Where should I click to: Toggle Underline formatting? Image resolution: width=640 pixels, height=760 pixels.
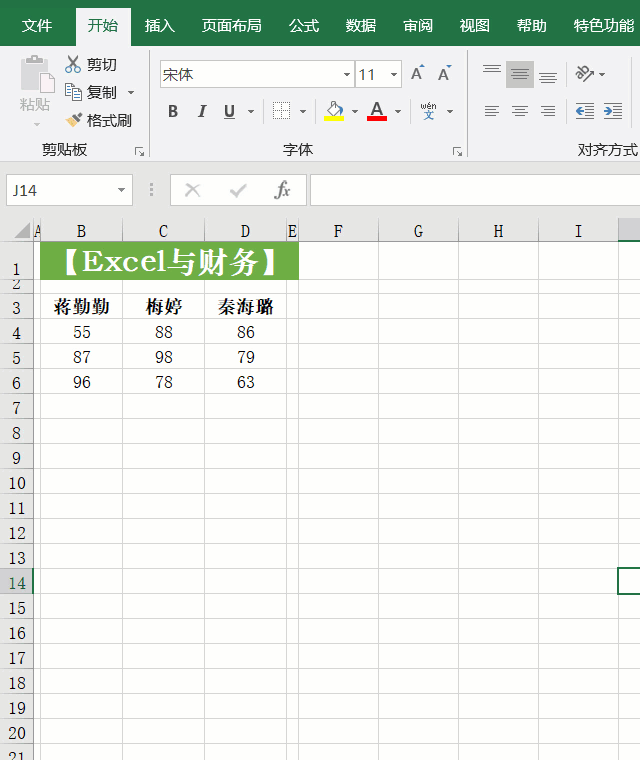click(229, 111)
